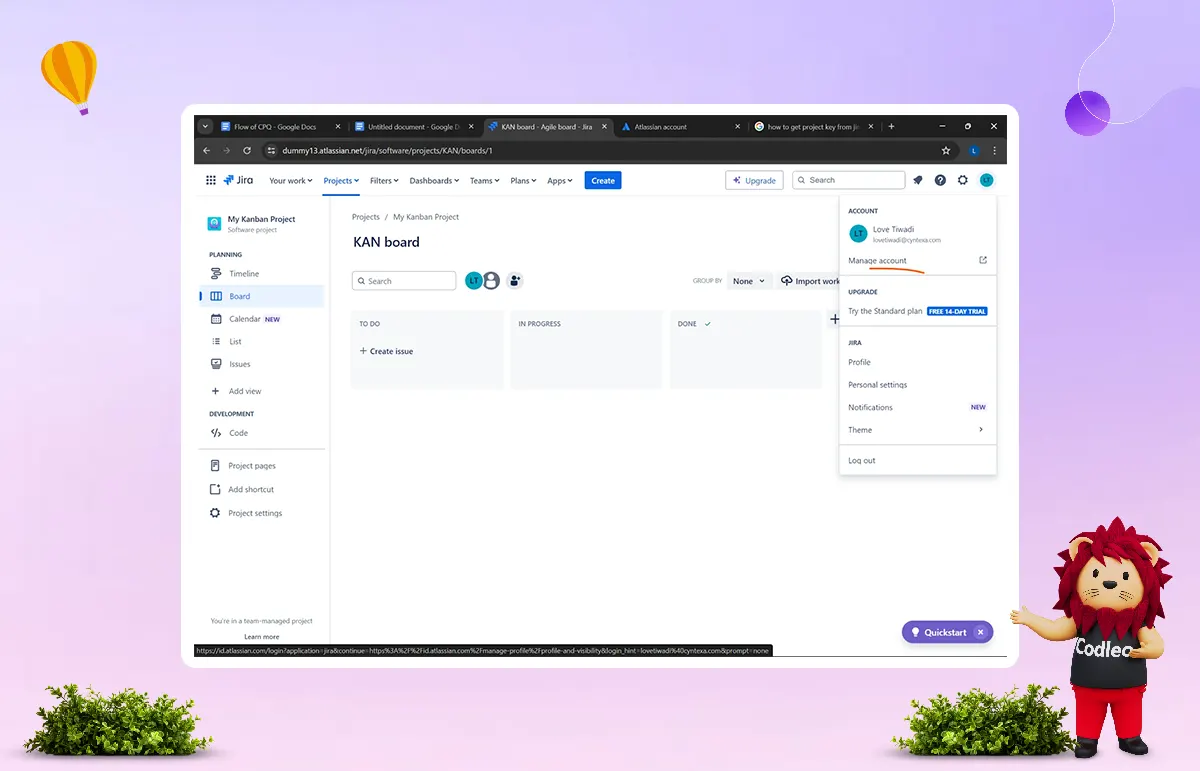Click the Projects breadcrumb link

pos(366,217)
